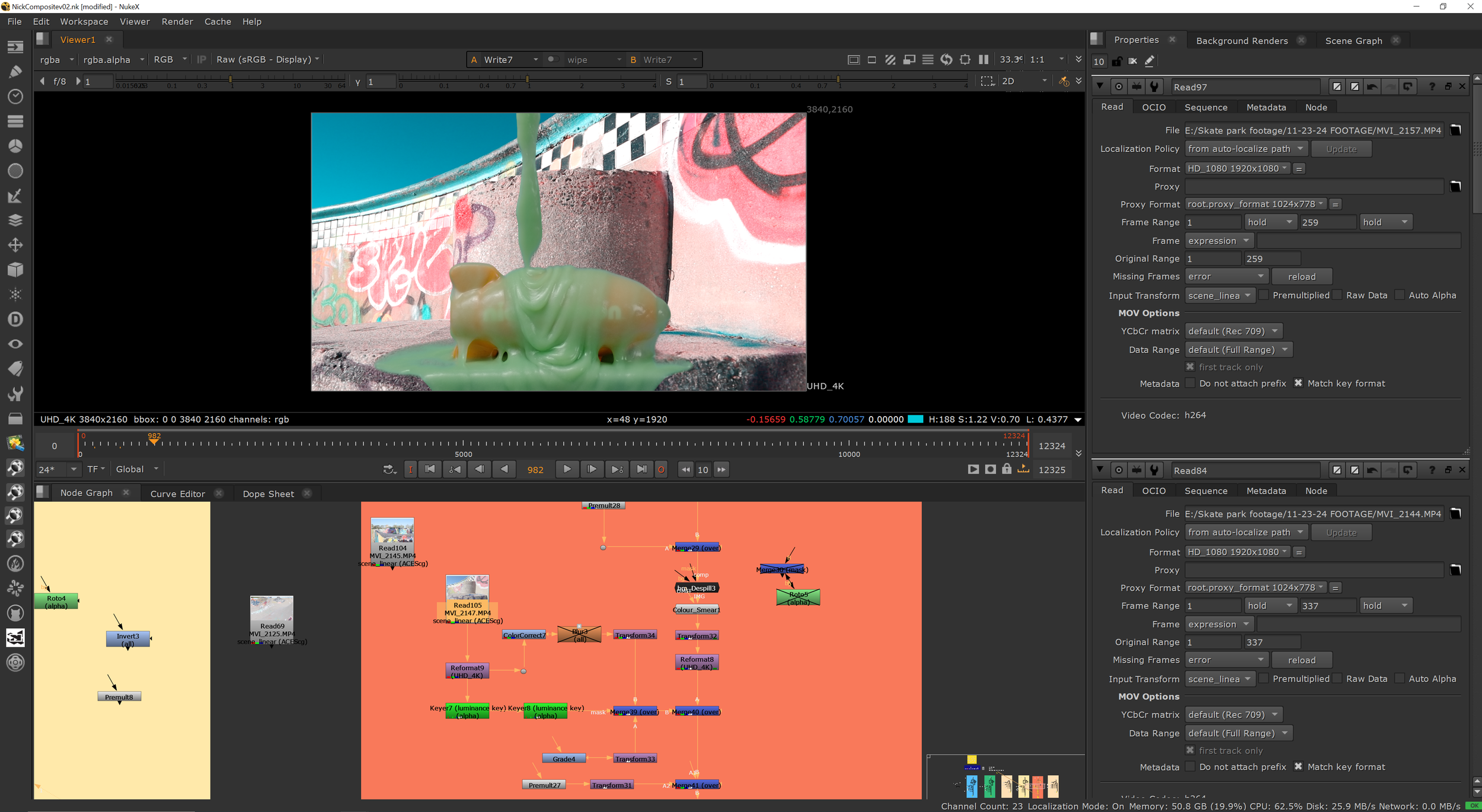Uncheck Match key format in Read97
This screenshot has height=812, width=1482.
point(1298,383)
